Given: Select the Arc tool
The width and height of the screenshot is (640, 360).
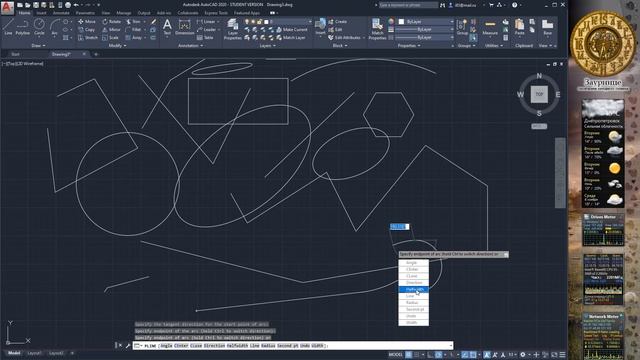Looking at the screenshot, I should point(54,27).
